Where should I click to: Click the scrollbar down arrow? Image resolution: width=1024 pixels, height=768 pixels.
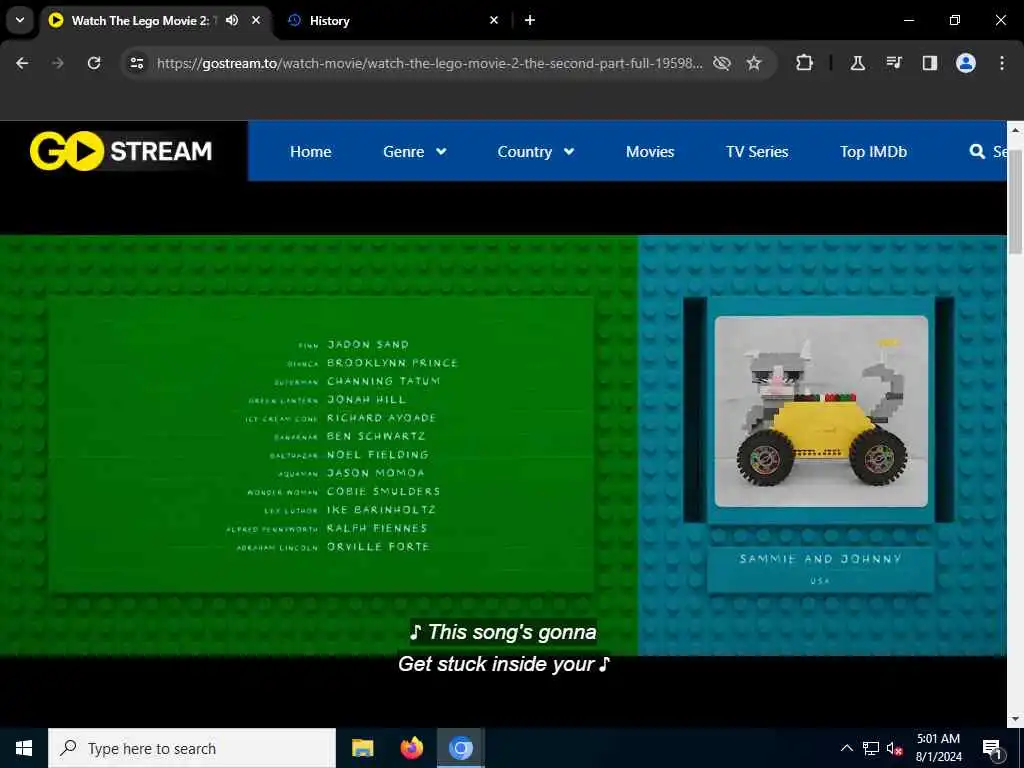[x=1015, y=719]
